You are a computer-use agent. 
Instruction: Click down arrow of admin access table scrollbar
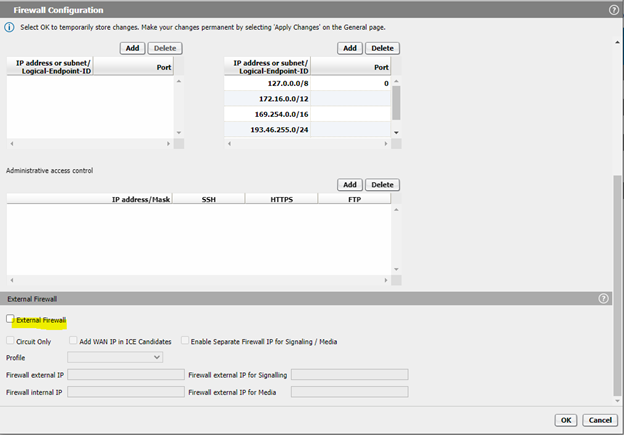coord(396,269)
